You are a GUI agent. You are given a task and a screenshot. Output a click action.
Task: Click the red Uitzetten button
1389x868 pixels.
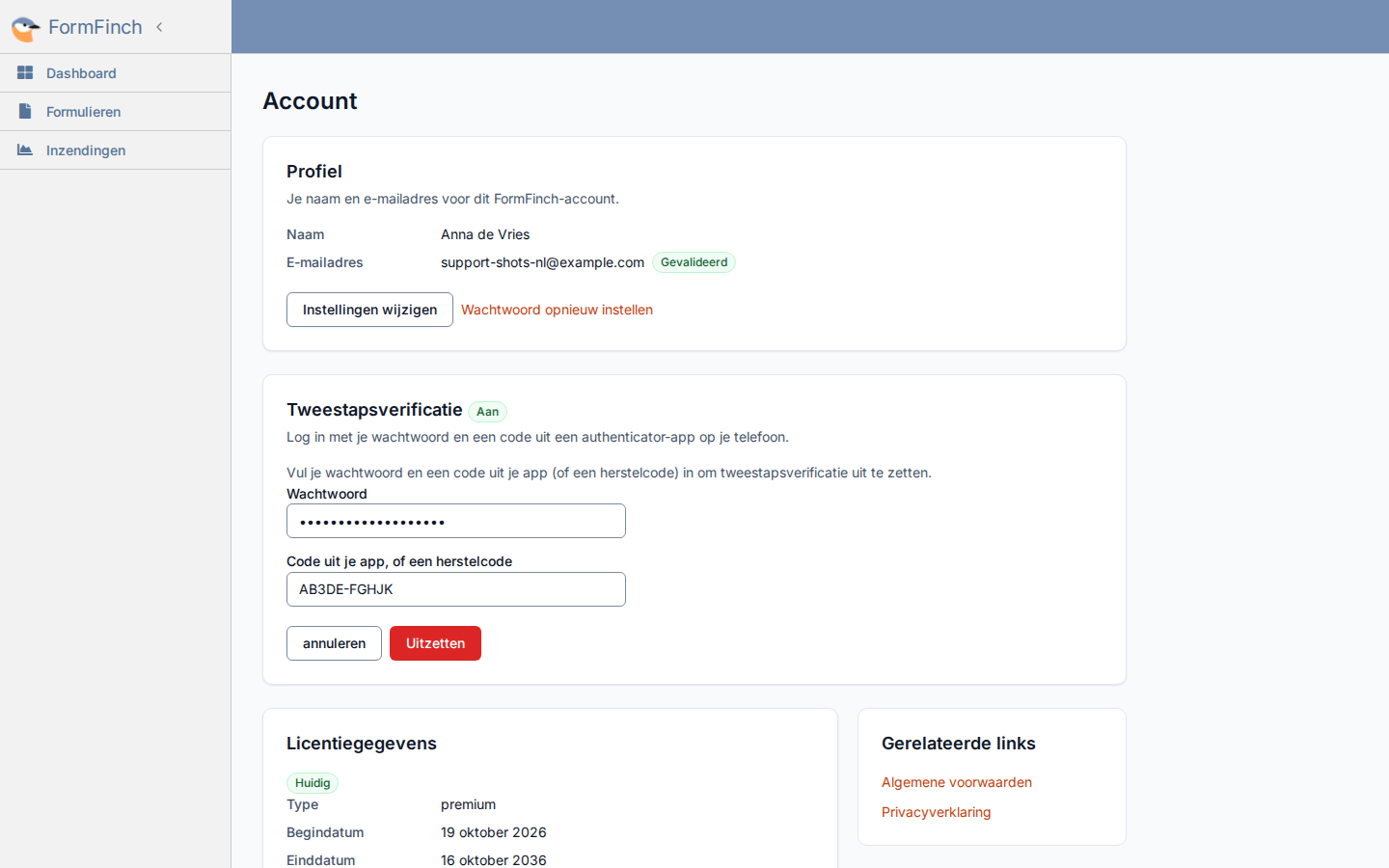(x=435, y=643)
